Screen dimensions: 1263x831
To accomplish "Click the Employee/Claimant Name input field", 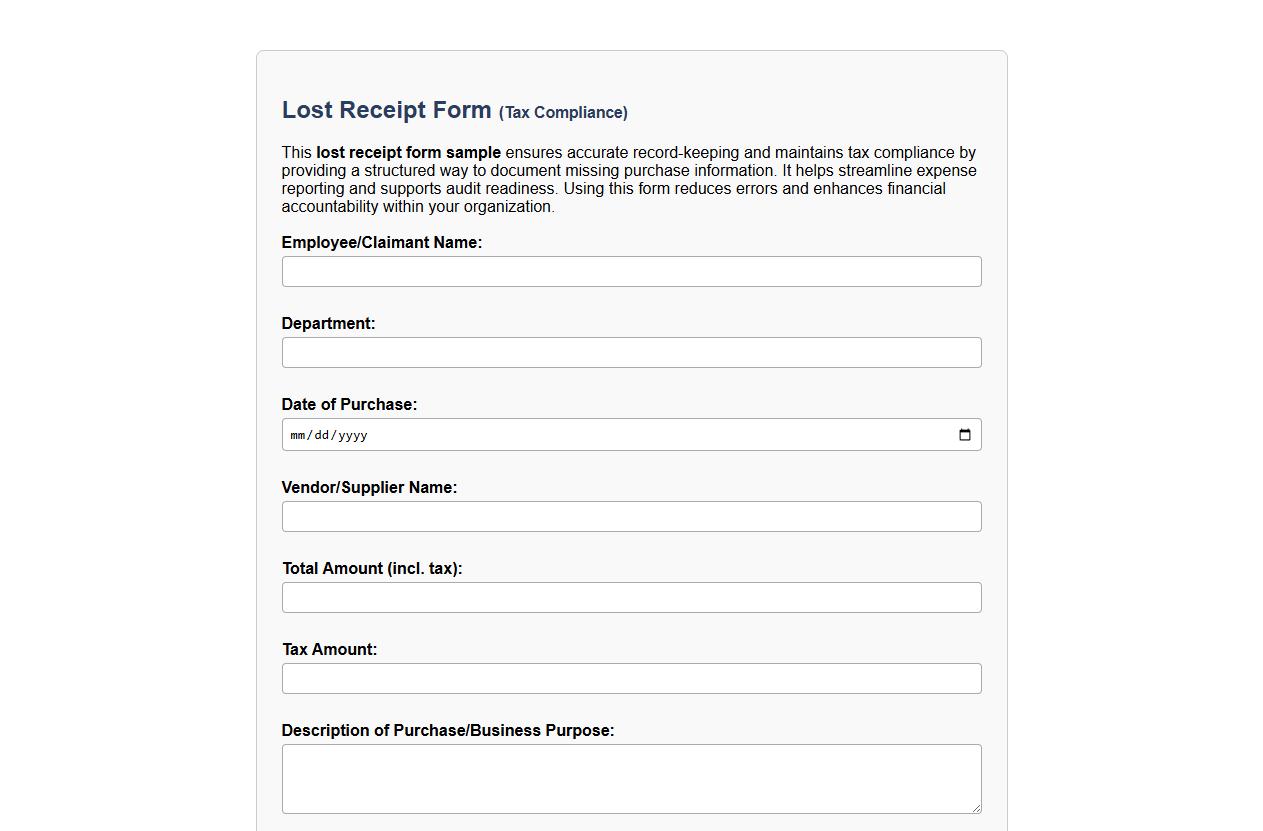I will coord(631,271).
